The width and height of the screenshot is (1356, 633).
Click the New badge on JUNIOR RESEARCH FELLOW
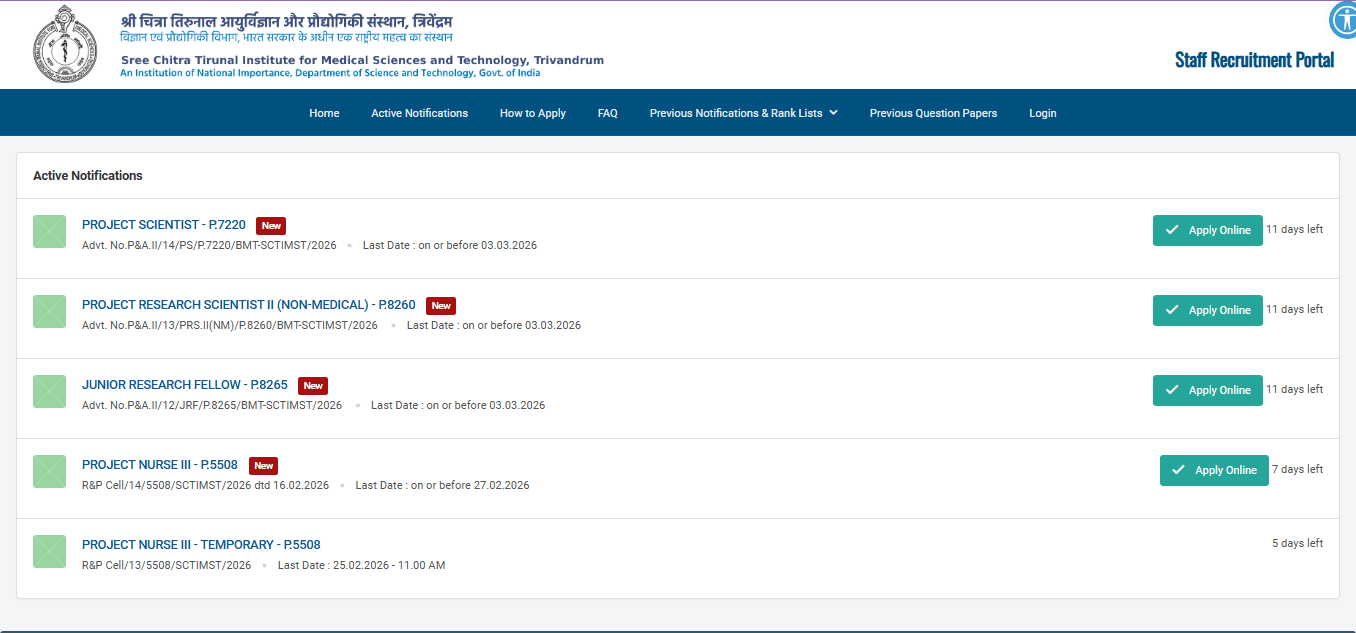pos(312,385)
